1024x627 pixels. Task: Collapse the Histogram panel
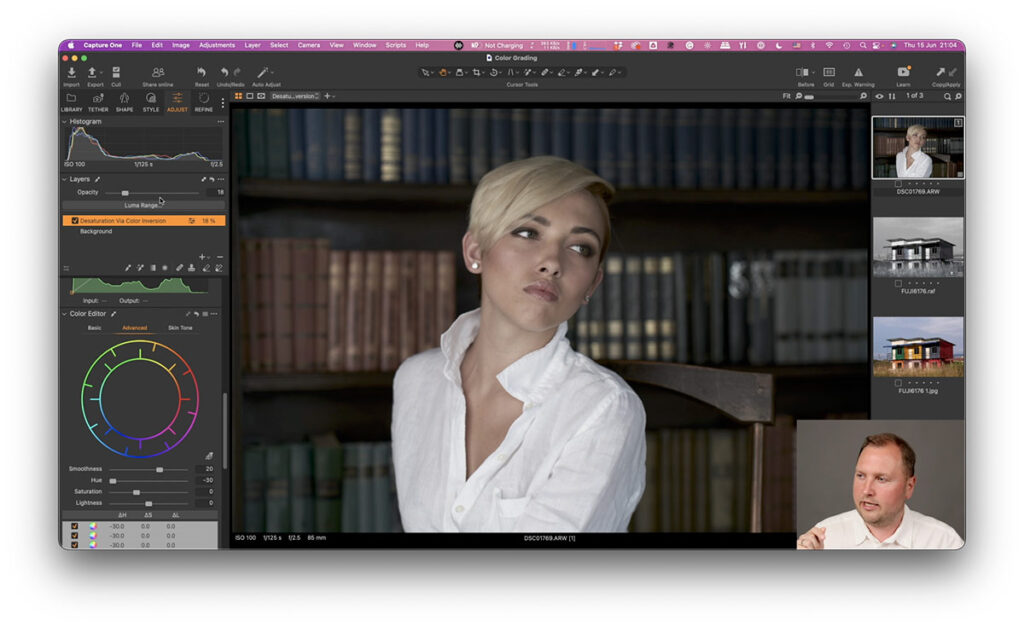coord(65,121)
